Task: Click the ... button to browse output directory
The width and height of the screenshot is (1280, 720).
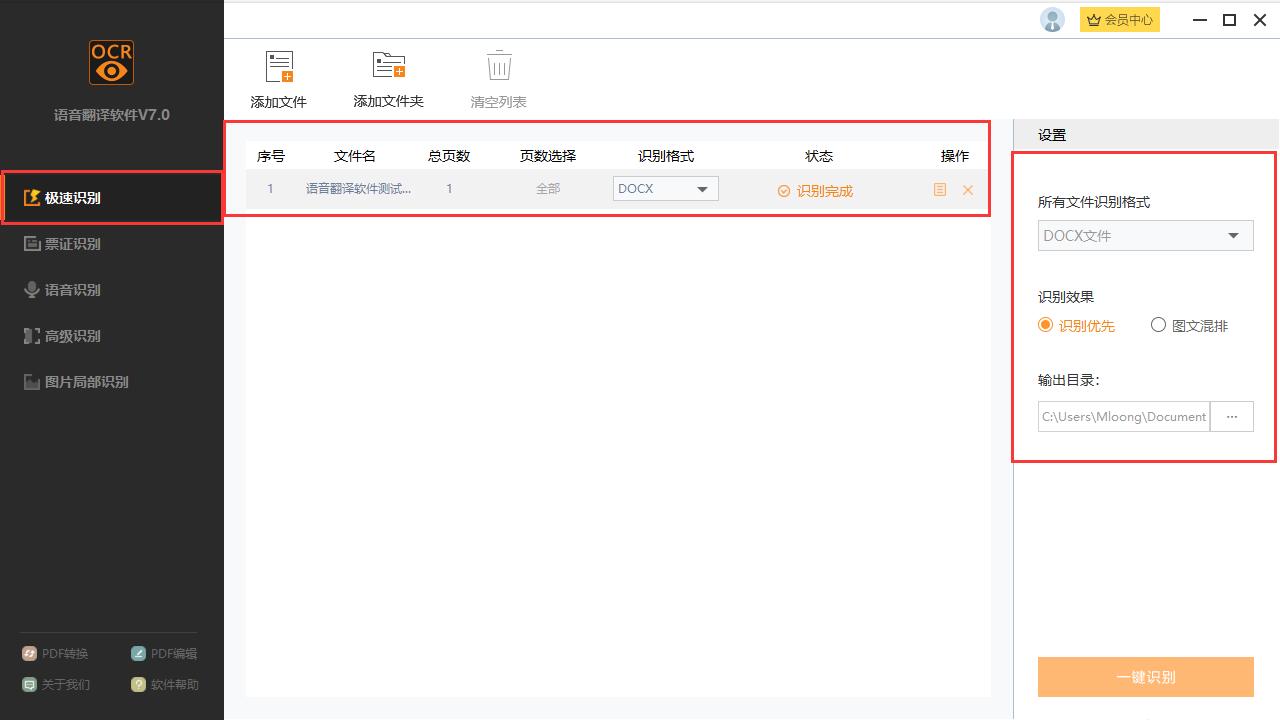Action: tap(1232, 416)
